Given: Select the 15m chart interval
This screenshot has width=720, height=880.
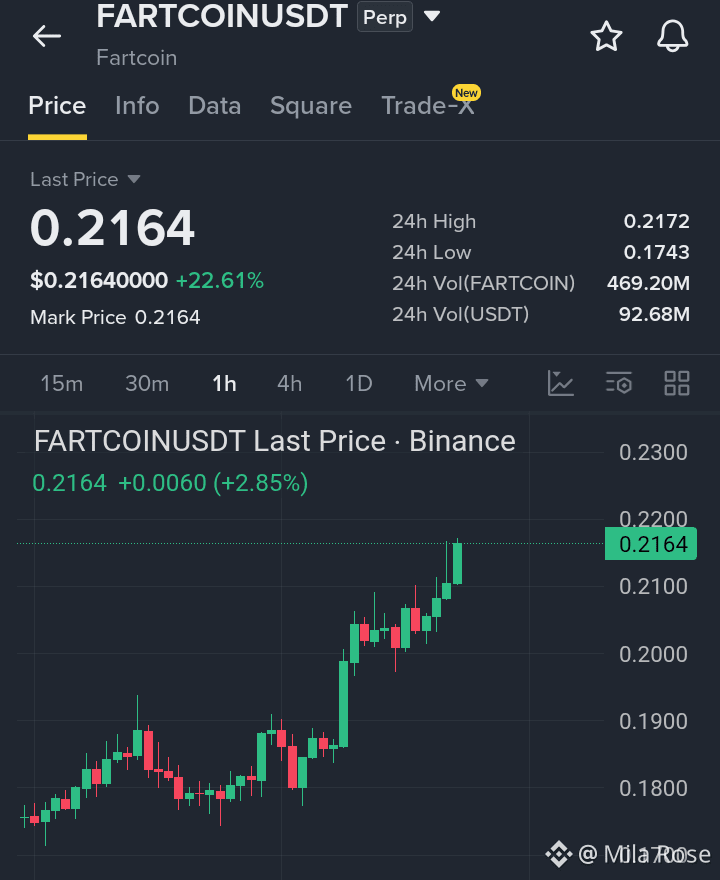Looking at the screenshot, I should pyautogui.click(x=62, y=384).
